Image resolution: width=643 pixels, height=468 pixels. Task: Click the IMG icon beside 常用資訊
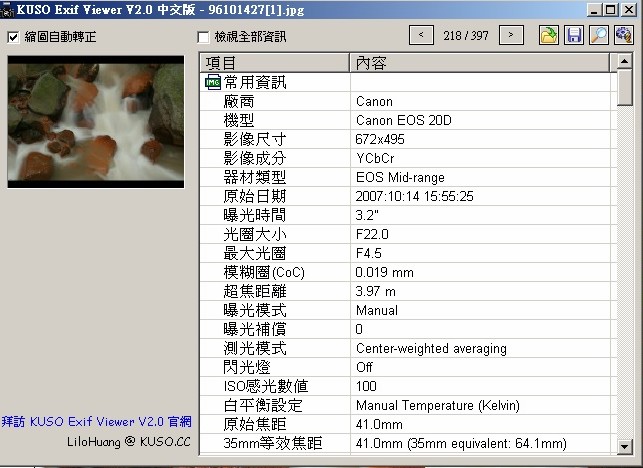[213, 82]
